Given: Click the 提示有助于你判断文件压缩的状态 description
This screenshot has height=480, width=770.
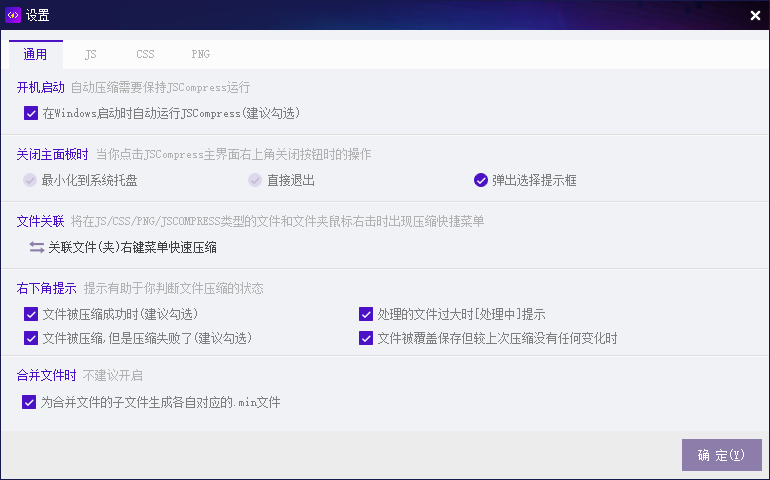Looking at the screenshot, I should 173,288.
